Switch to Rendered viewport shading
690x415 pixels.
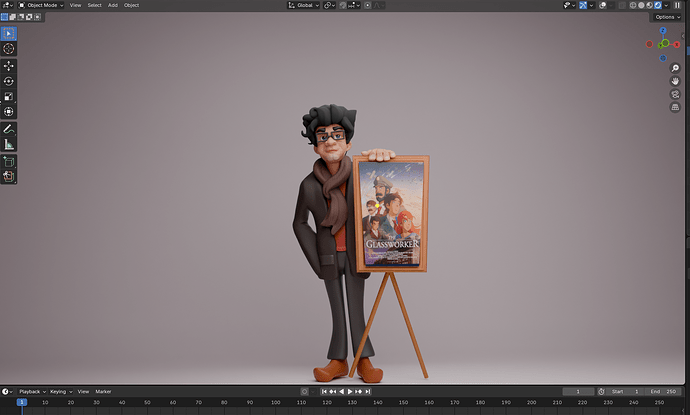[658, 5]
